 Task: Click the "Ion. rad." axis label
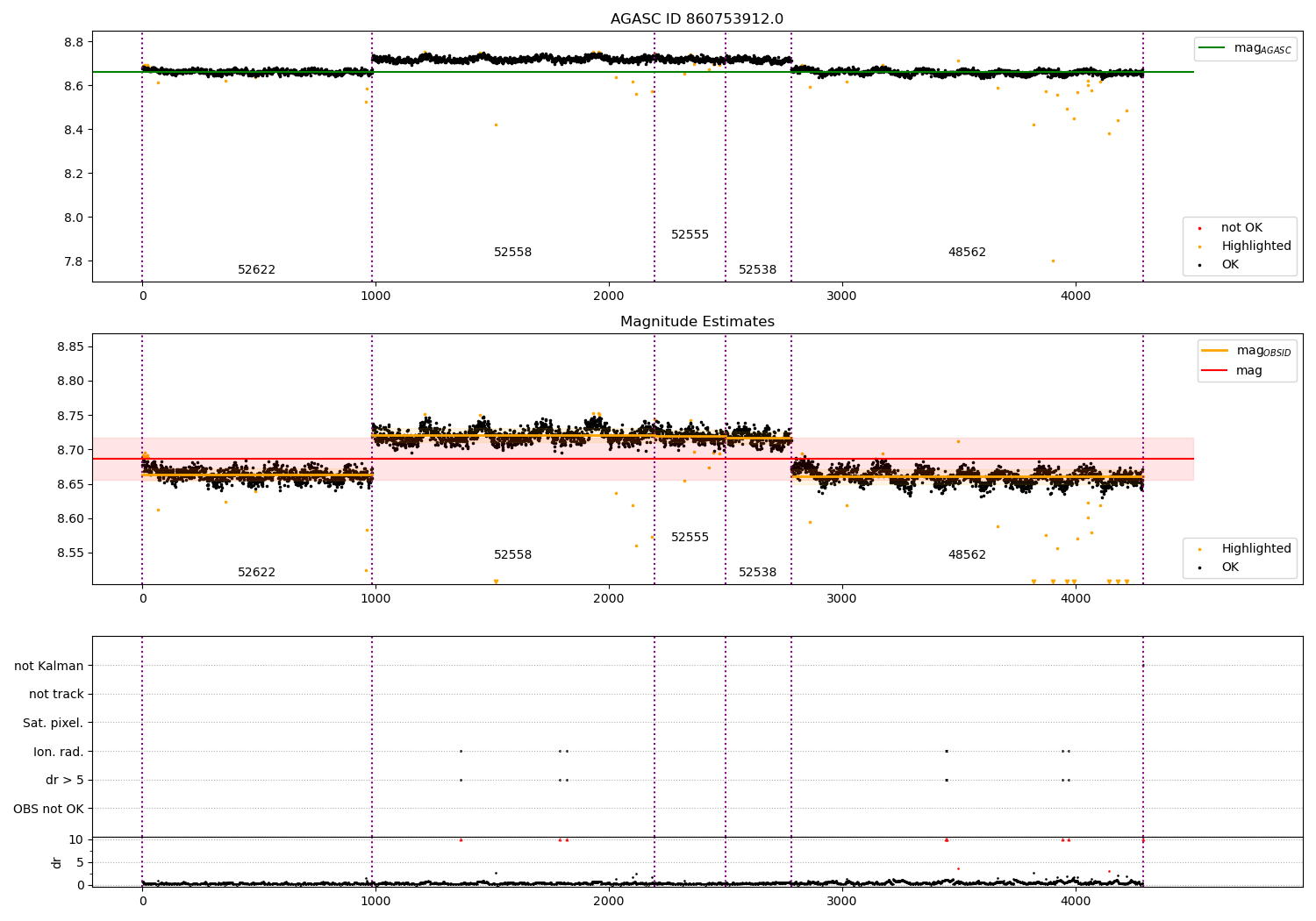tap(59, 752)
